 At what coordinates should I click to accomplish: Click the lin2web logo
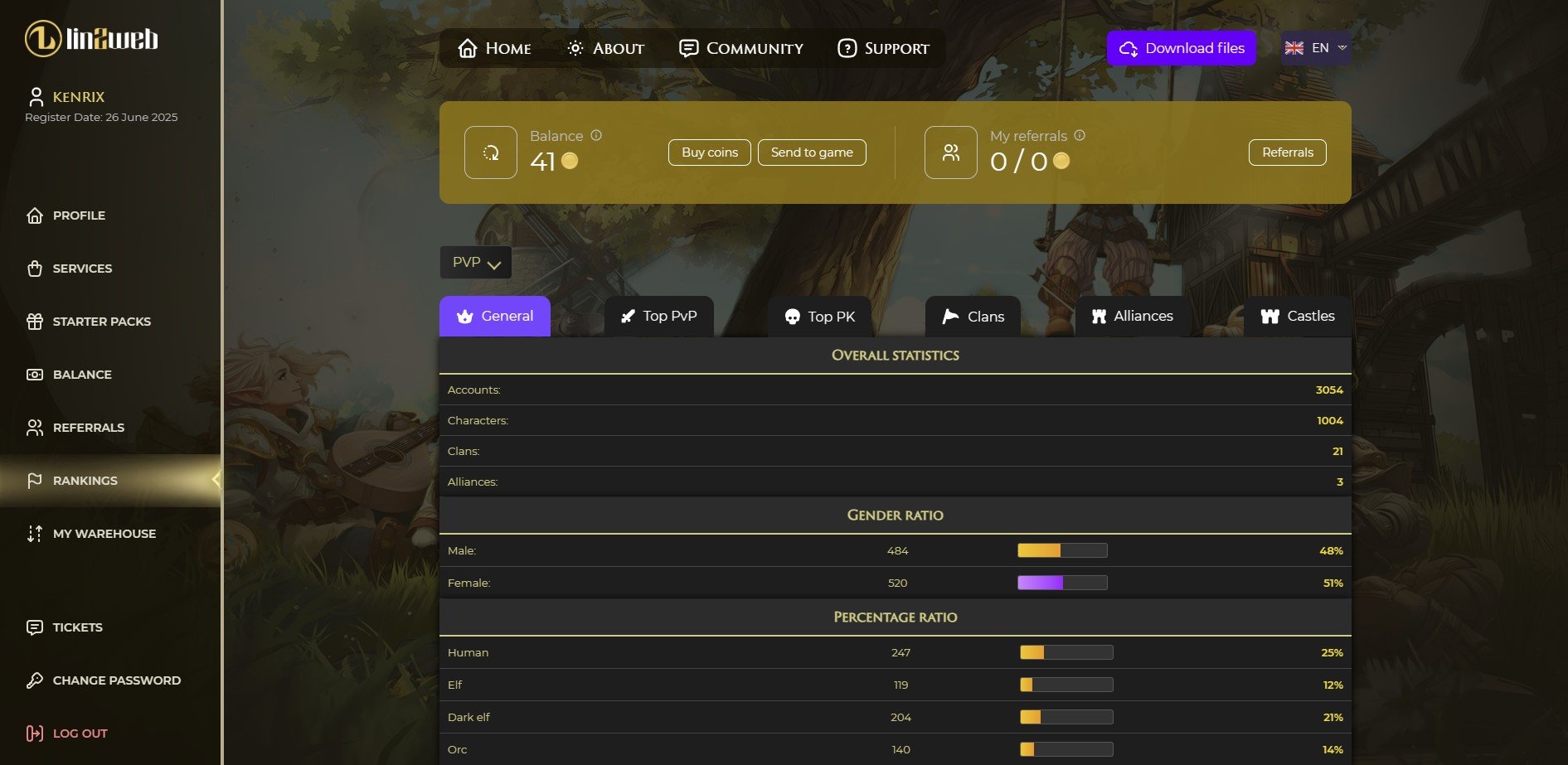coord(91,39)
